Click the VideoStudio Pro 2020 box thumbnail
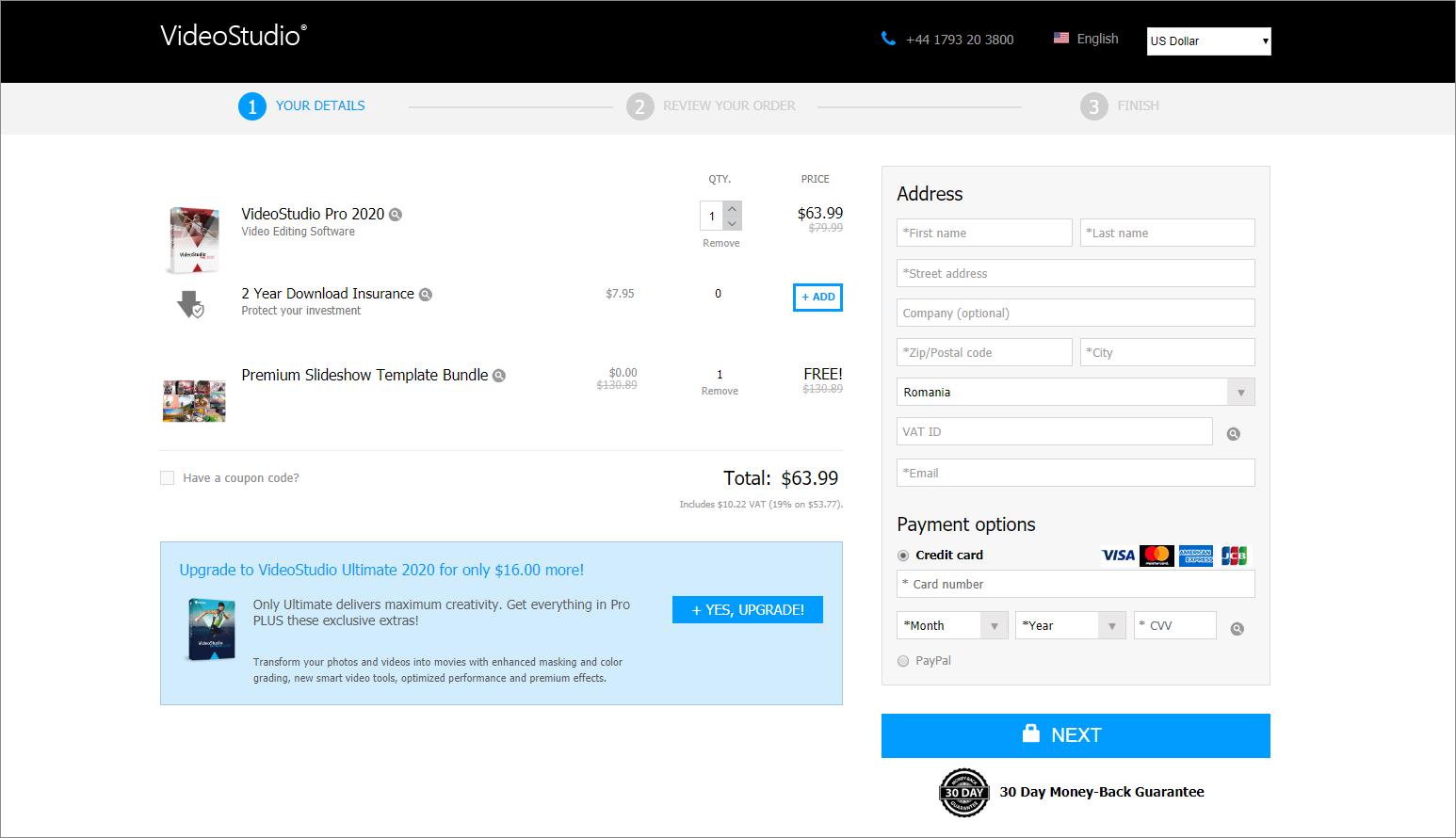1456x838 pixels. pos(193,239)
